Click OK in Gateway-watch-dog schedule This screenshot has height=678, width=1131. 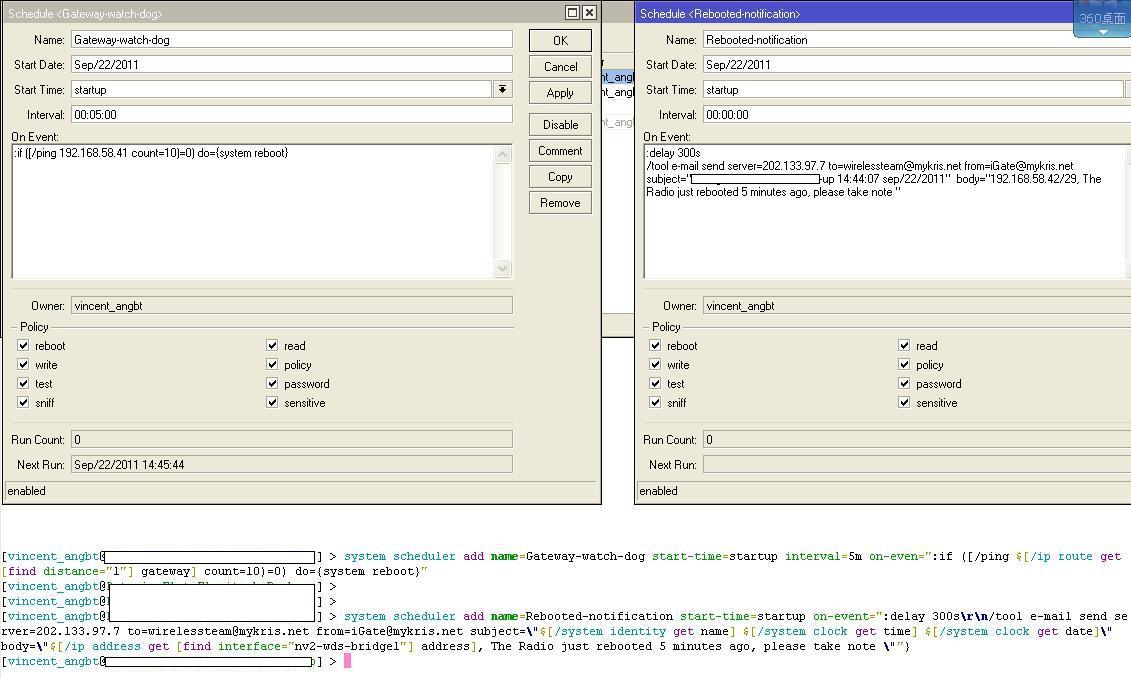pos(560,40)
